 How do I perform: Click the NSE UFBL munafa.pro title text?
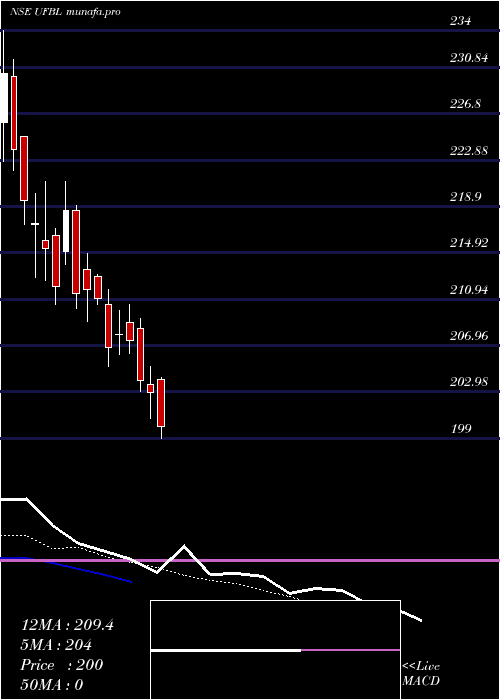[65, 12]
